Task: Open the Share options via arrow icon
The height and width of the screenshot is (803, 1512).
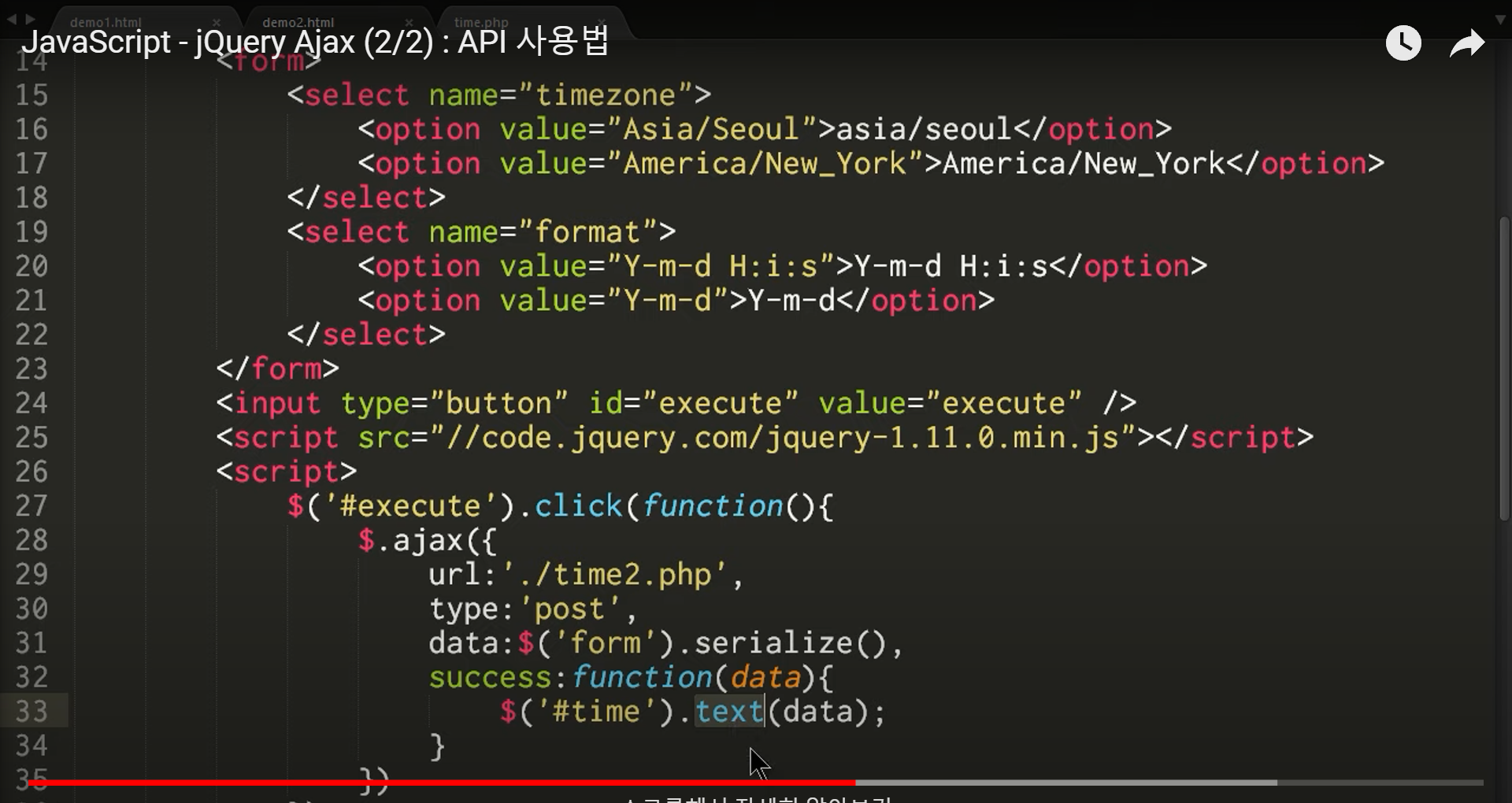Action: tap(1466, 43)
